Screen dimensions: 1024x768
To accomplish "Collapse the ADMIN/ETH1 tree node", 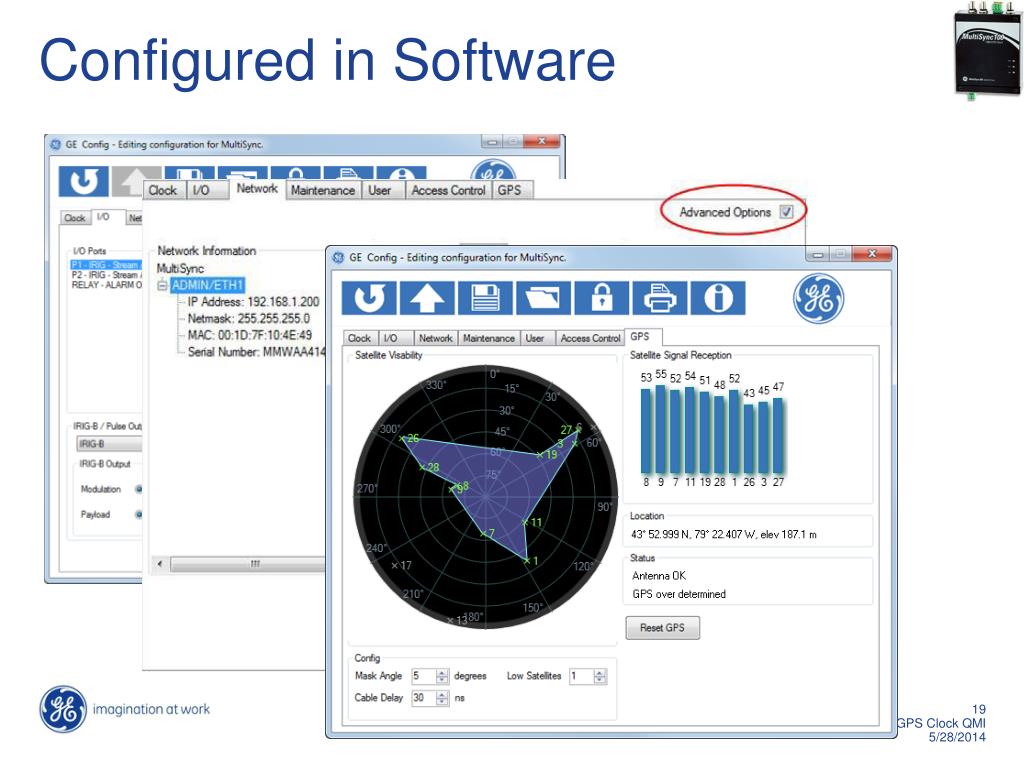I will [162, 285].
